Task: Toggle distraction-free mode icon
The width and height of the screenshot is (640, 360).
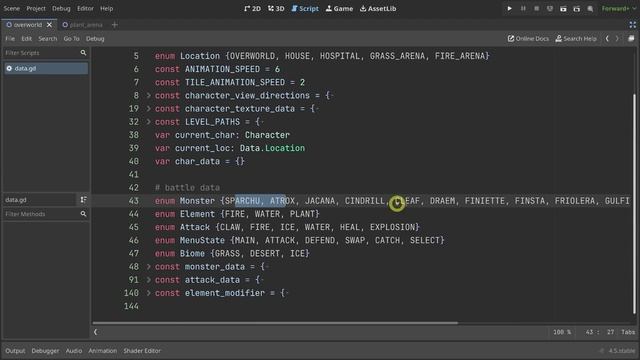Action: (632, 24)
